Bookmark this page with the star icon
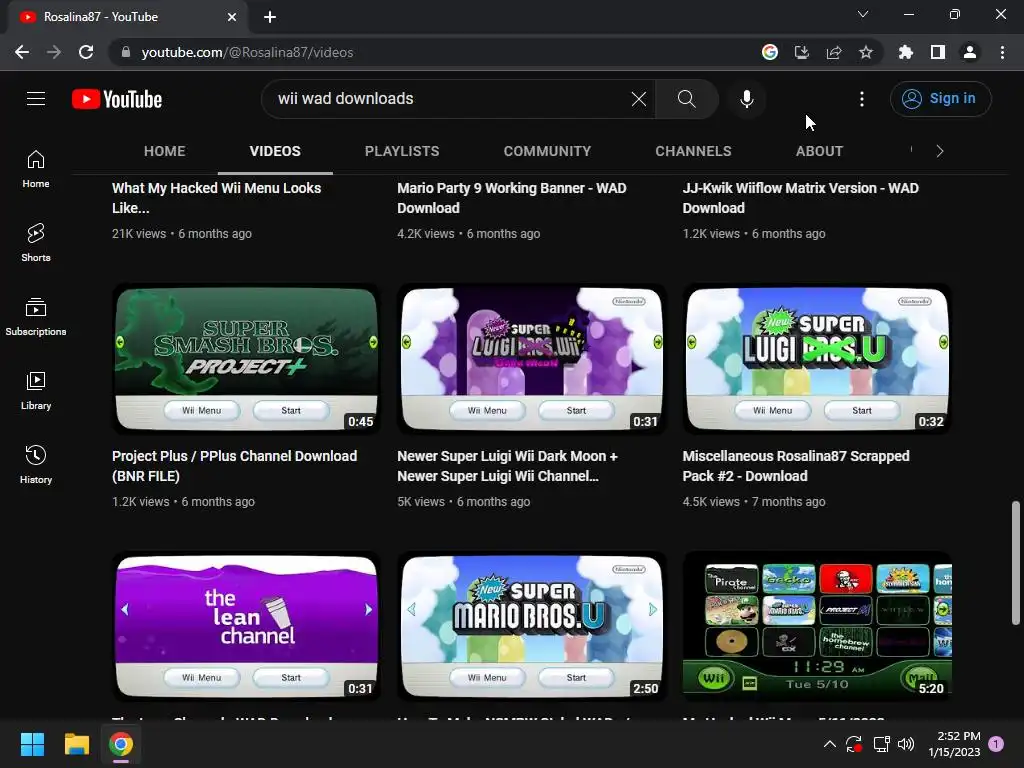The width and height of the screenshot is (1024, 768). pyautogui.click(x=865, y=52)
